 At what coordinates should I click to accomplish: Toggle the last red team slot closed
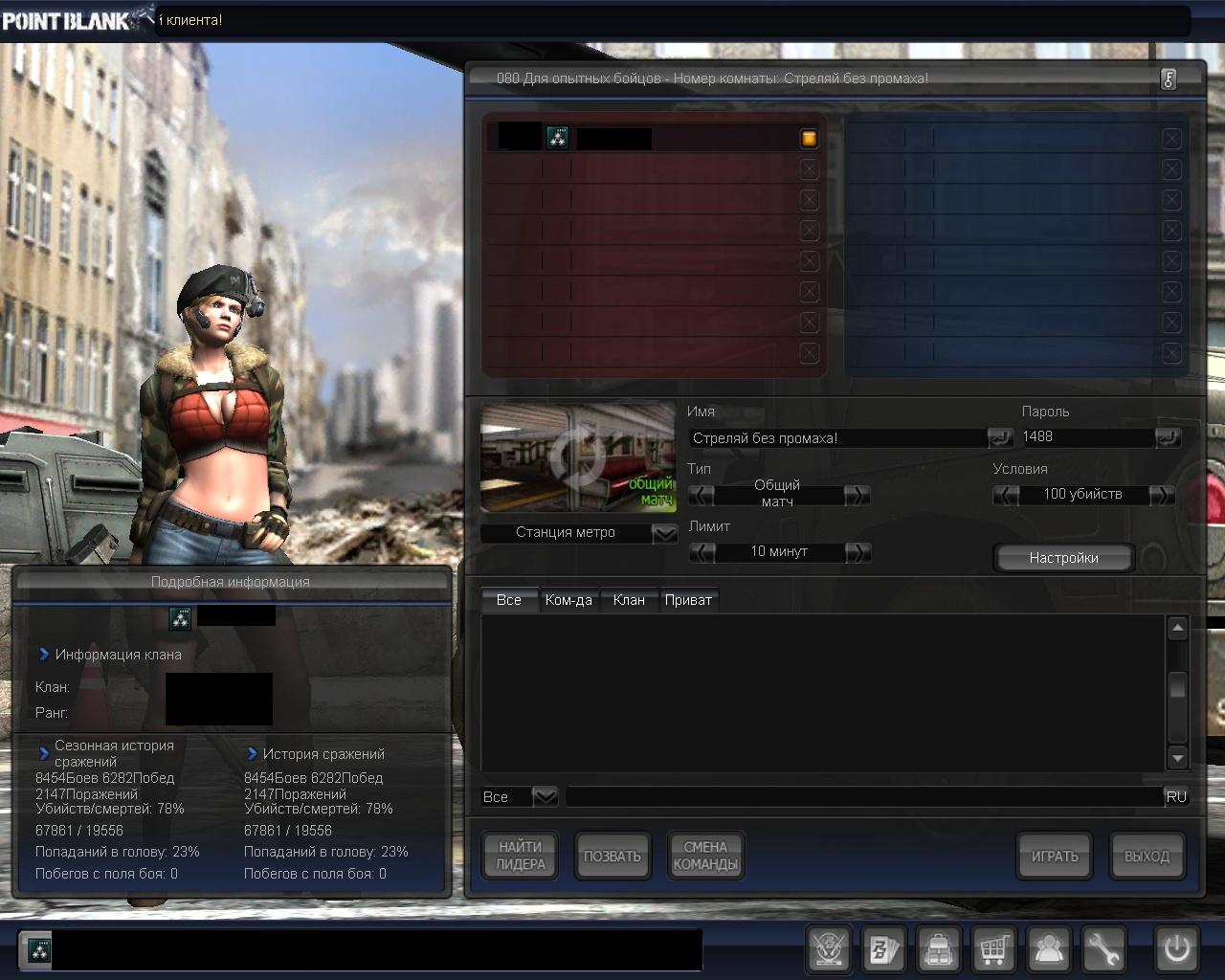point(809,353)
